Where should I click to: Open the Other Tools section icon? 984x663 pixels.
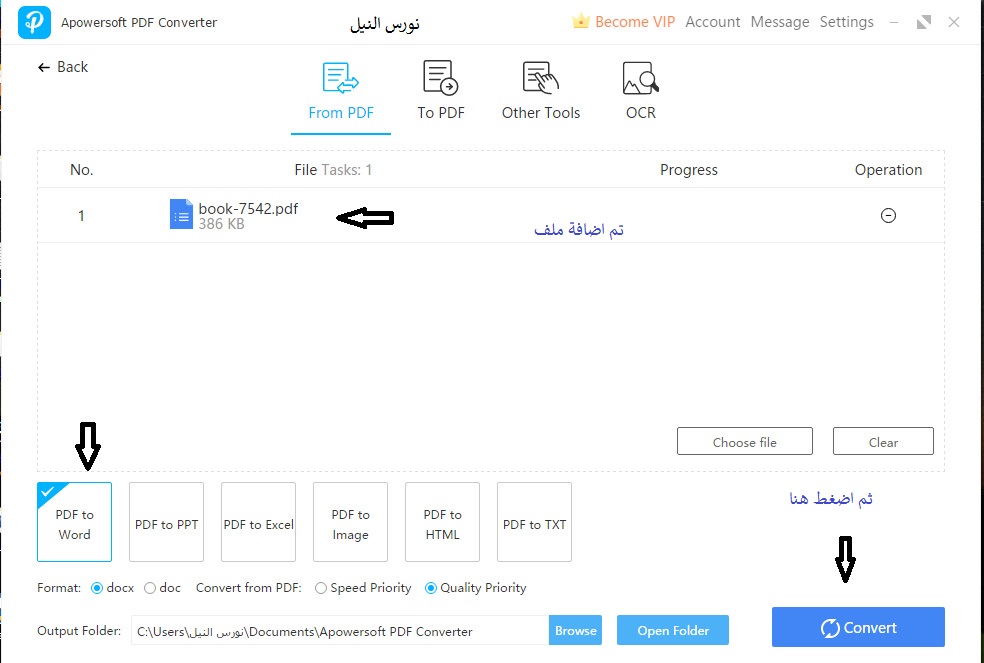tap(540, 78)
